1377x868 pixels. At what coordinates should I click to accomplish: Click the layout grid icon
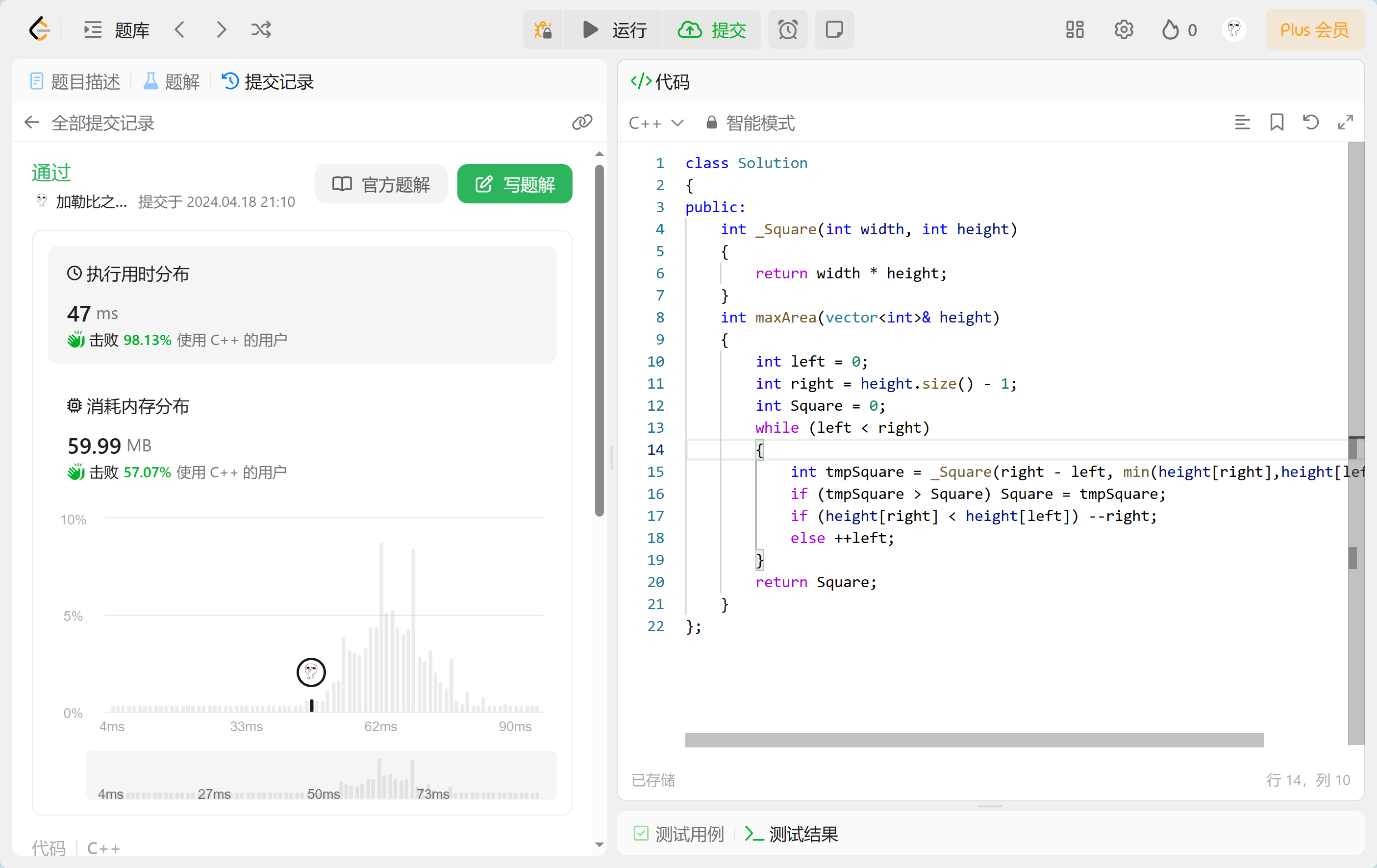[x=1075, y=30]
